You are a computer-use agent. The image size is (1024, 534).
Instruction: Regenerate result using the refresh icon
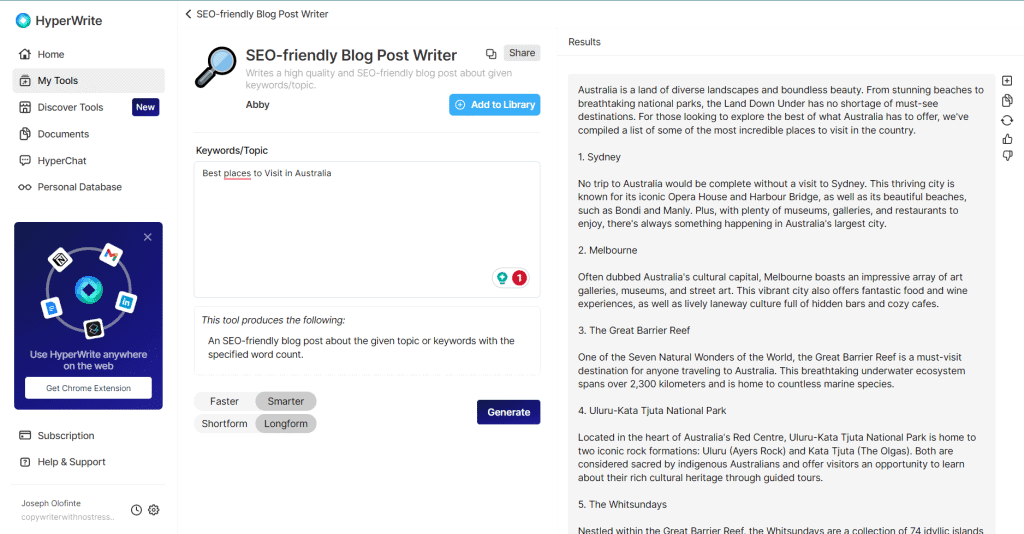tap(1007, 120)
